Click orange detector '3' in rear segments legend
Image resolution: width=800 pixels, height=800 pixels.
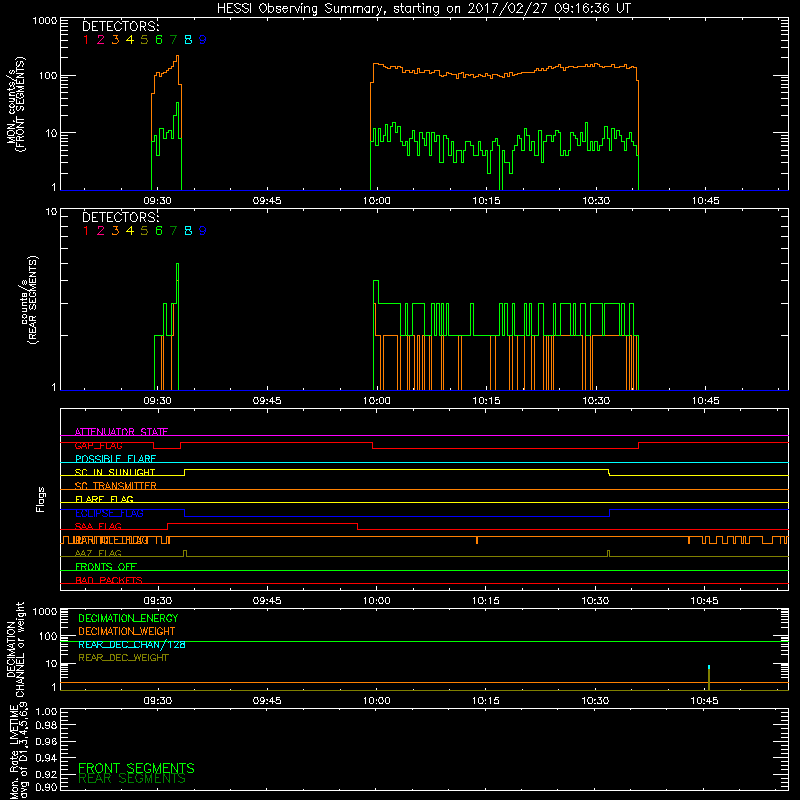[x=115, y=231]
